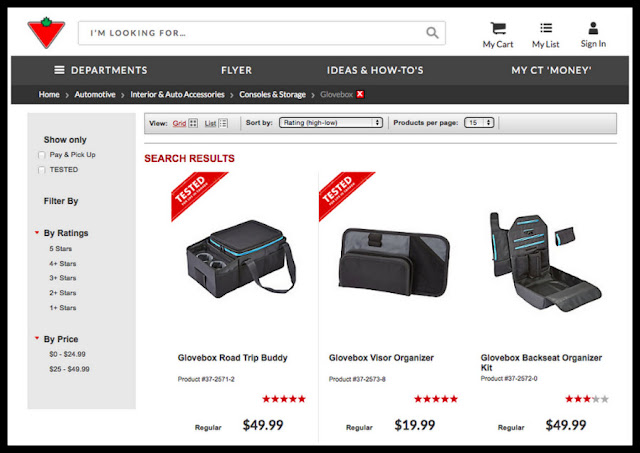Open My Cart shopping cart icon
This screenshot has width=640, height=453.
click(498, 29)
